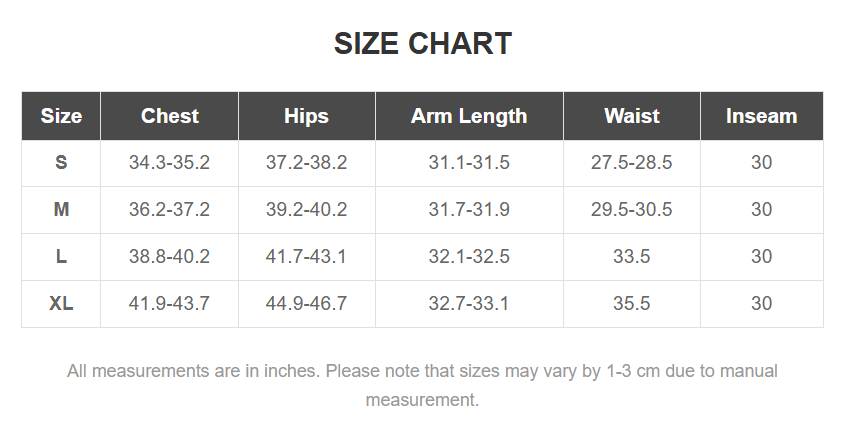Select the Hips column header
848x436 pixels.
(x=306, y=116)
